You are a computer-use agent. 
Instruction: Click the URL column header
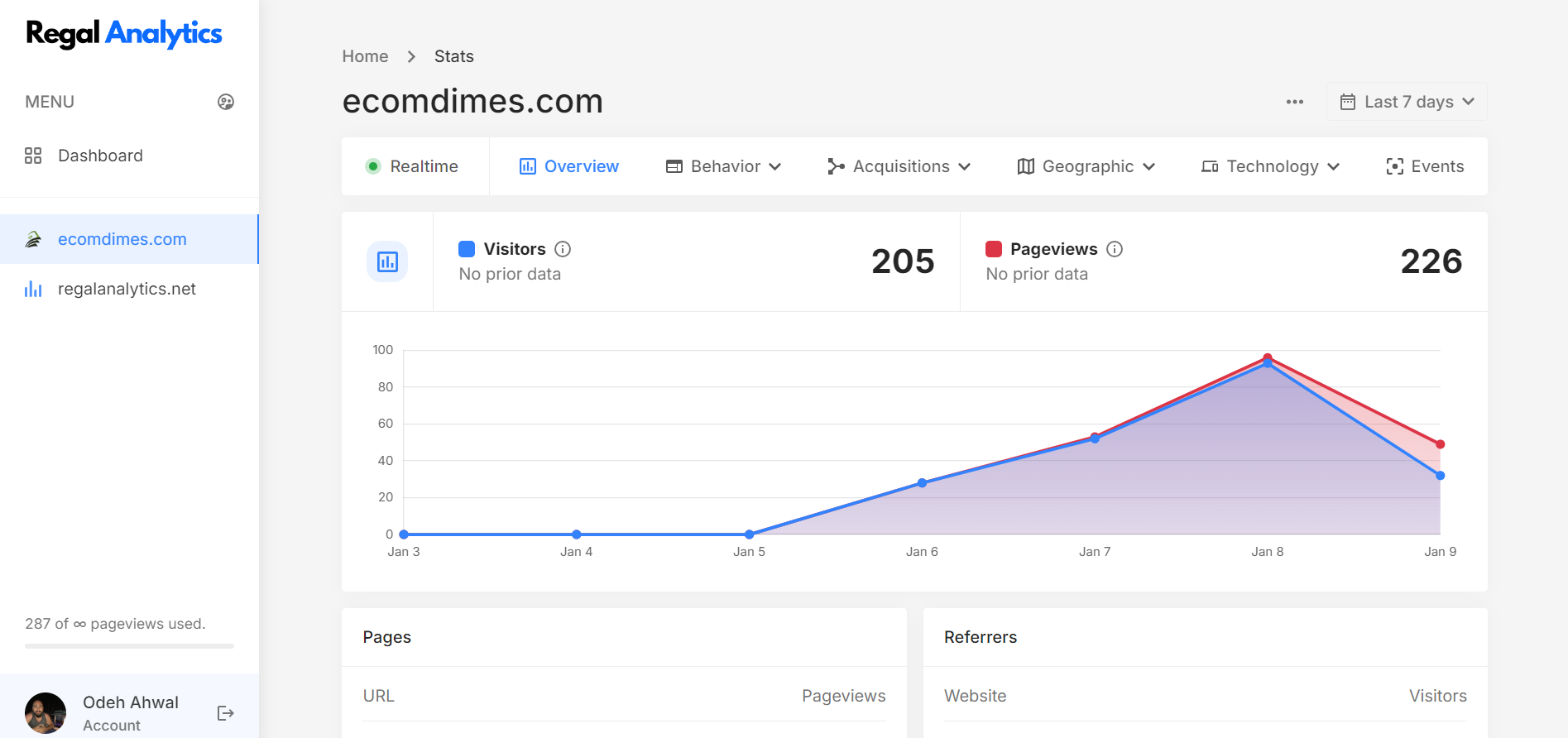point(379,696)
